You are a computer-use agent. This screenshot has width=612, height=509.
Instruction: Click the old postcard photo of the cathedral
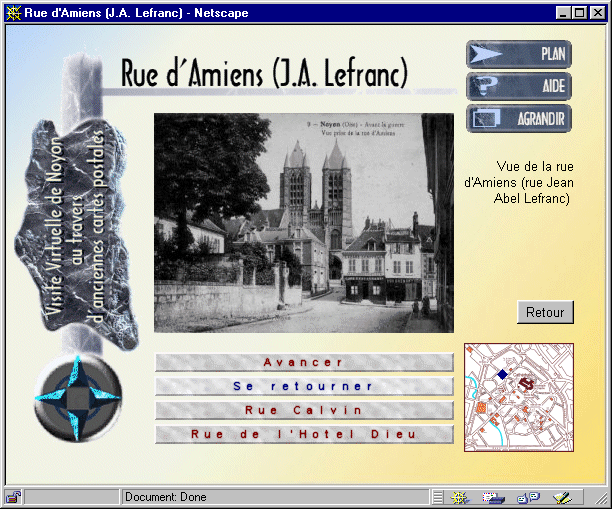pos(303,223)
